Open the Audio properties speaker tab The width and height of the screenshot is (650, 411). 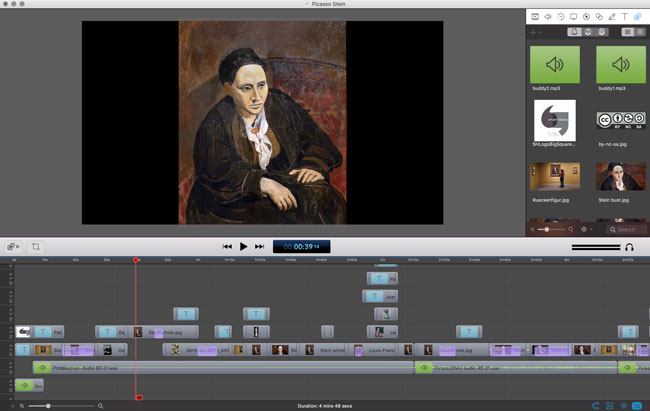click(x=548, y=17)
